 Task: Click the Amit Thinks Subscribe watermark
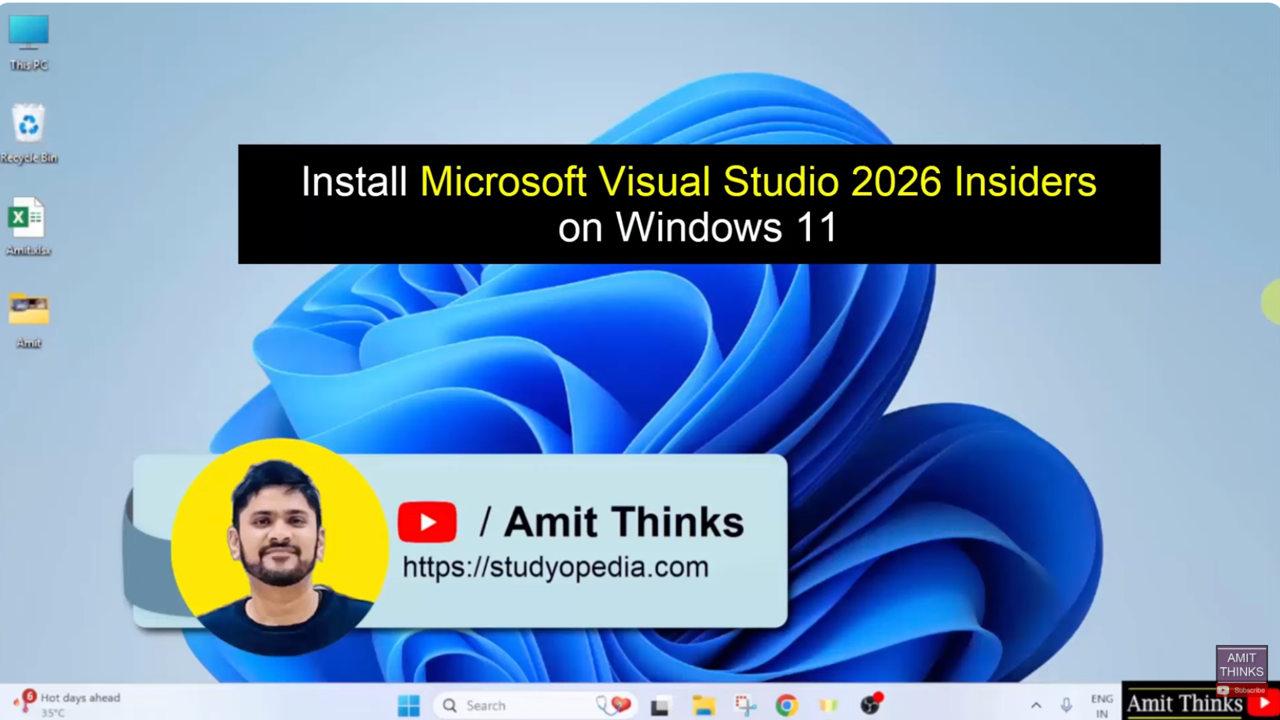(1241, 672)
